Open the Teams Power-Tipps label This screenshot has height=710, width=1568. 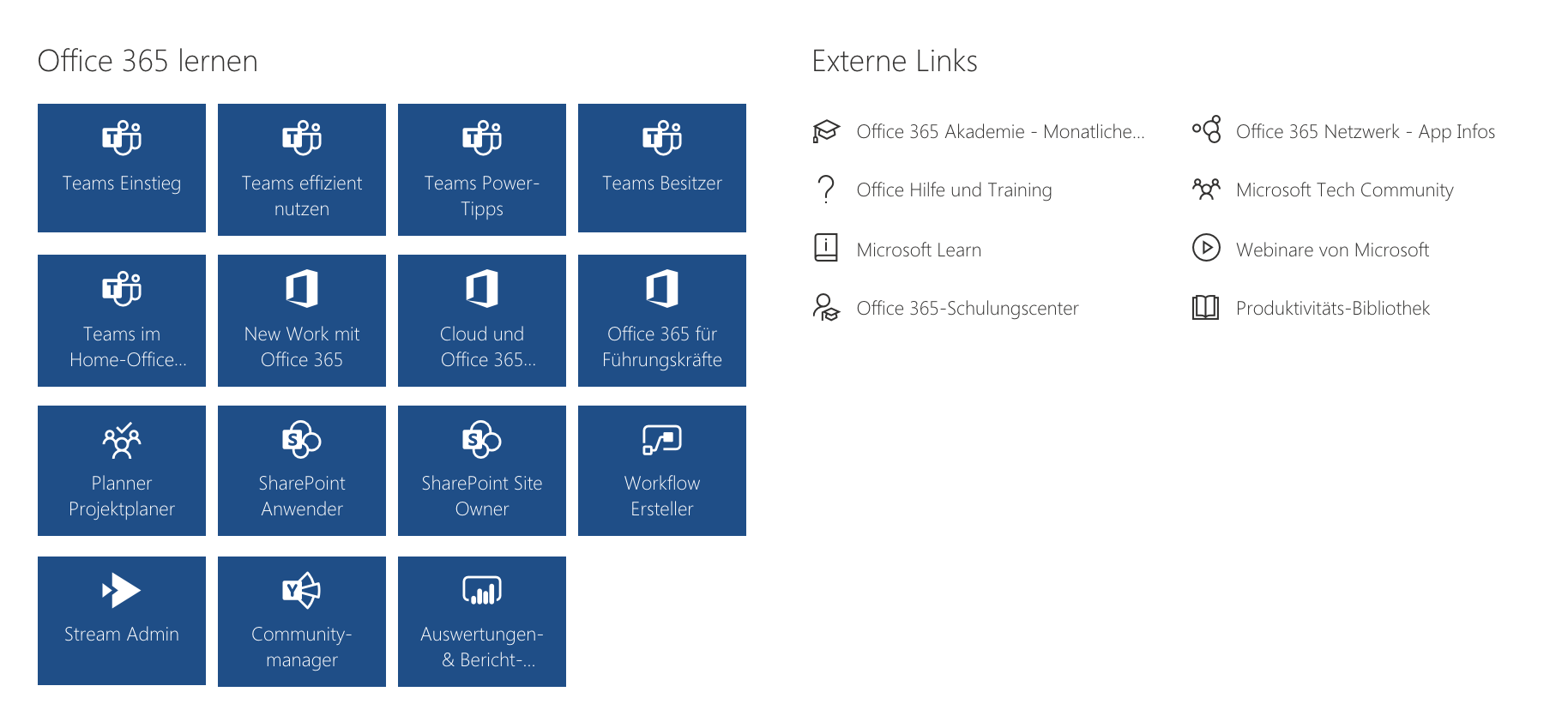(x=482, y=196)
